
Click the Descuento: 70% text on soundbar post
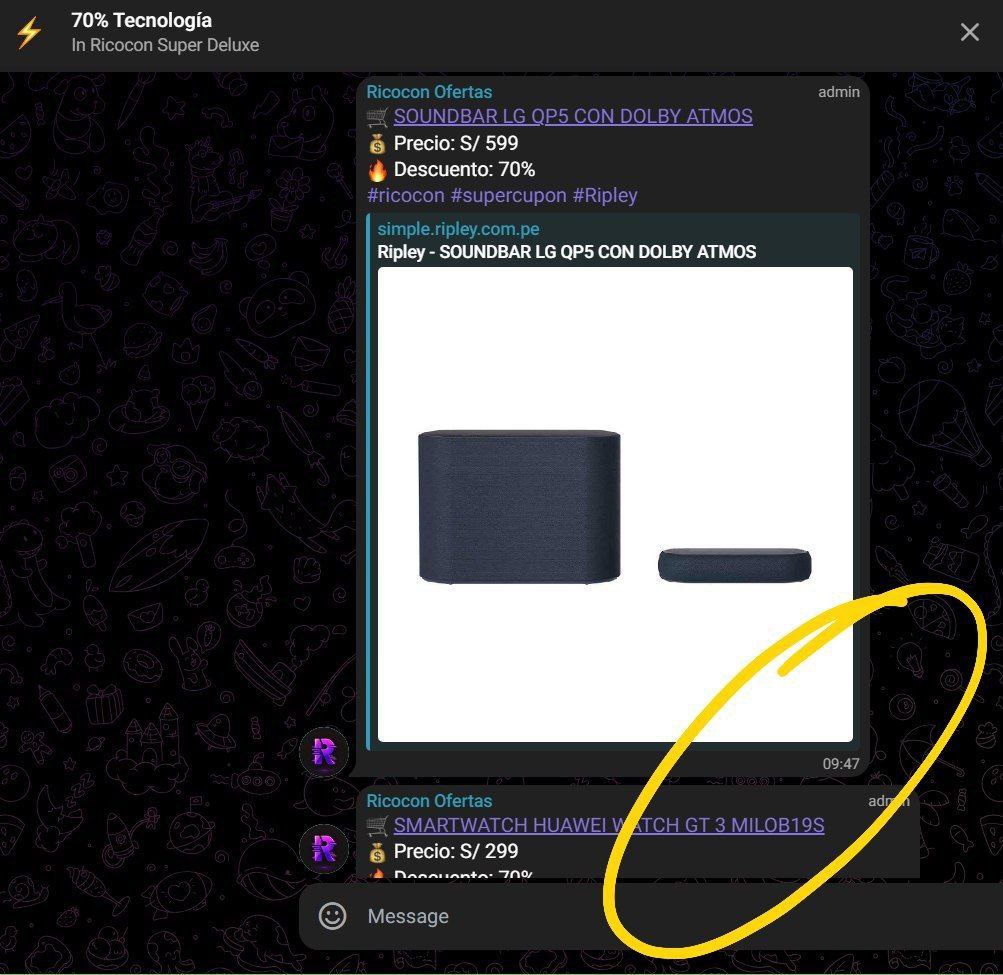coord(464,169)
